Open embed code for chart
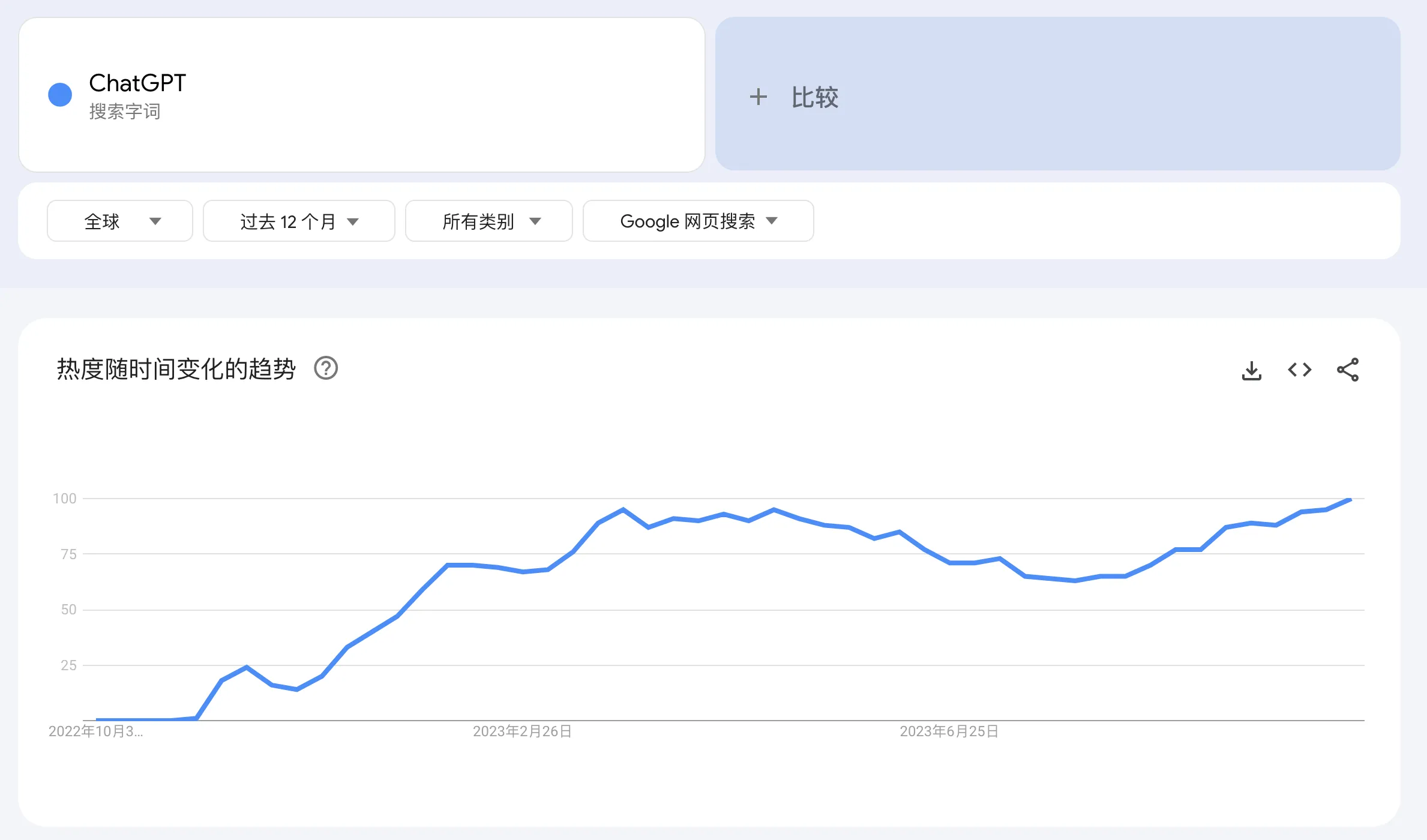This screenshot has width=1427, height=840. [1299, 370]
